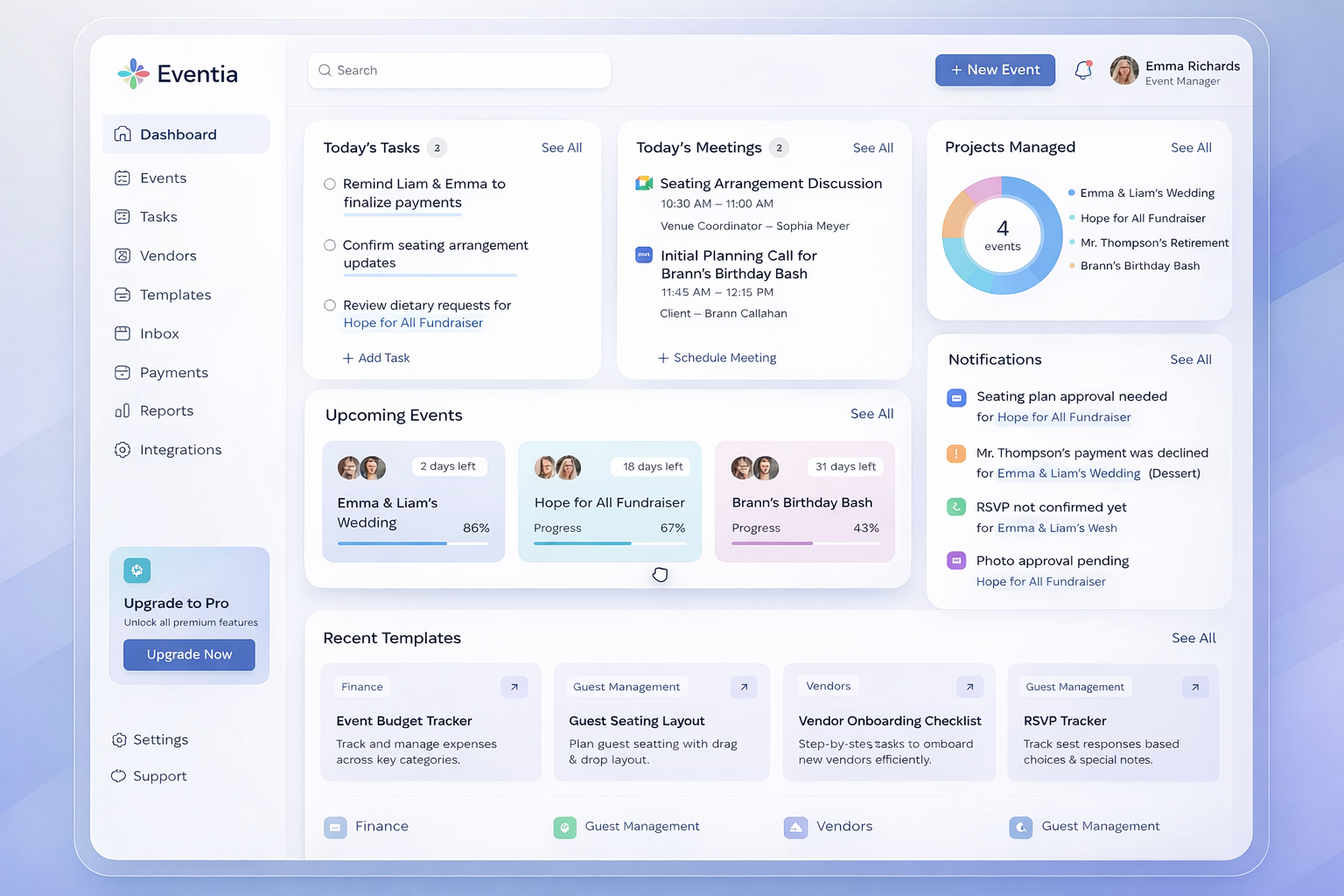Open Guest Seating Layout arrow icon
The width and height of the screenshot is (1344, 896).
pos(744,687)
